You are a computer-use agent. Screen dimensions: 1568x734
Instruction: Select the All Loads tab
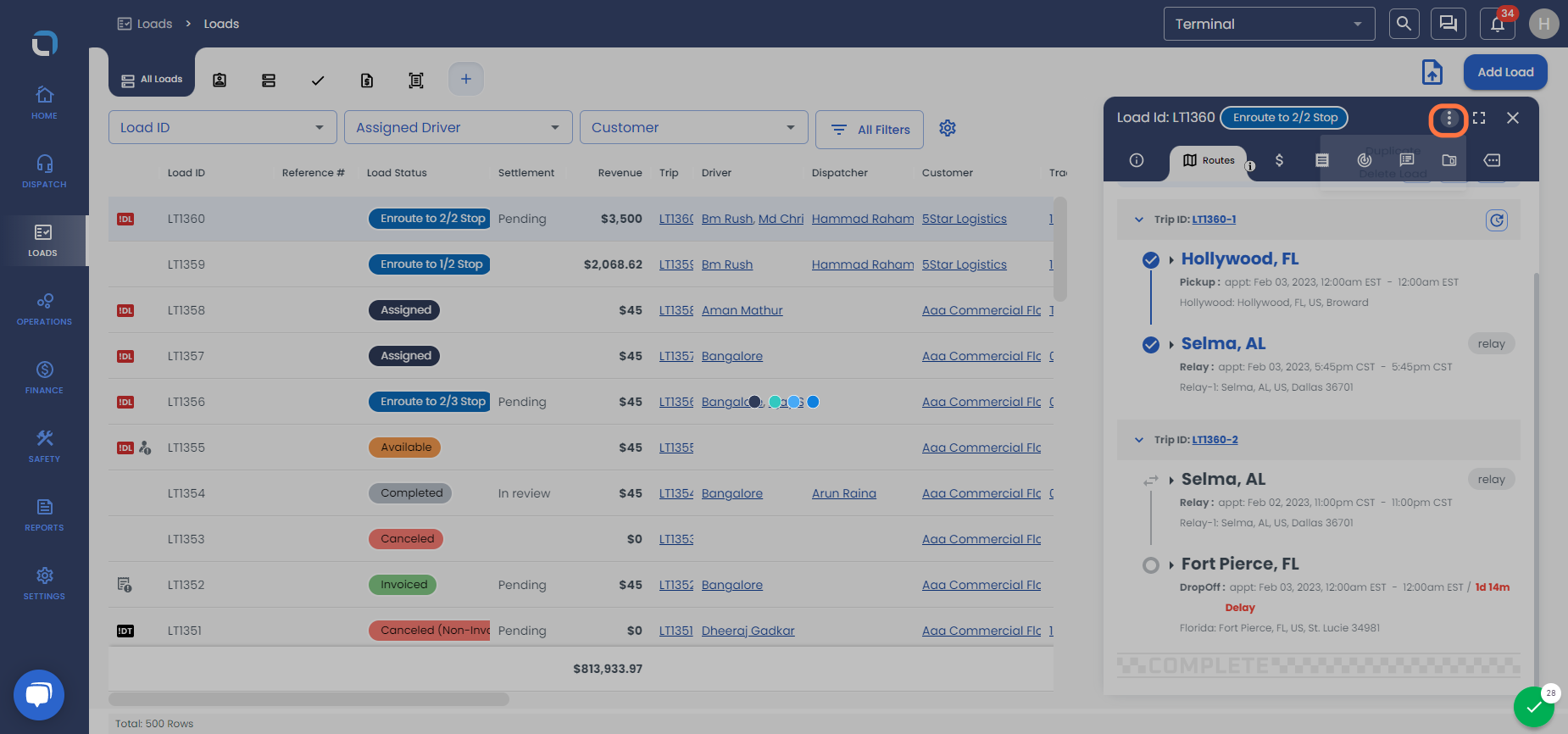pyautogui.click(x=152, y=80)
